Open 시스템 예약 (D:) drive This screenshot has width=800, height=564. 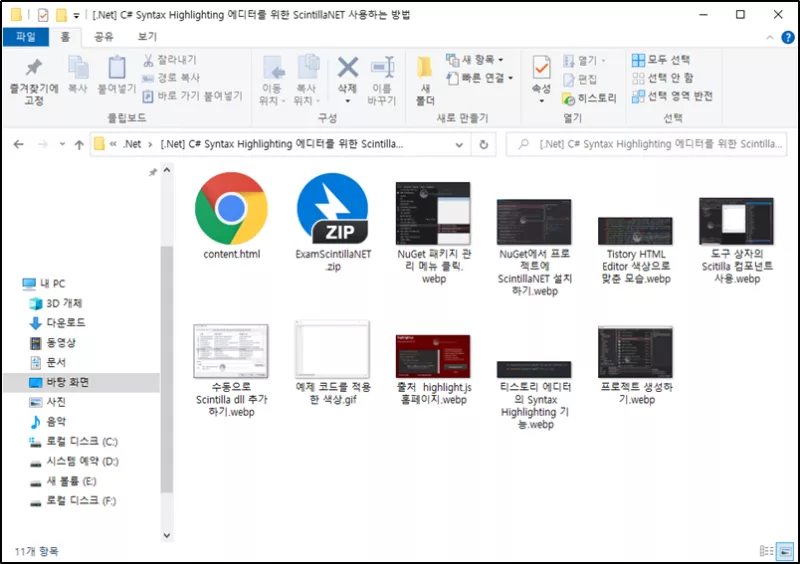tap(74, 461)
